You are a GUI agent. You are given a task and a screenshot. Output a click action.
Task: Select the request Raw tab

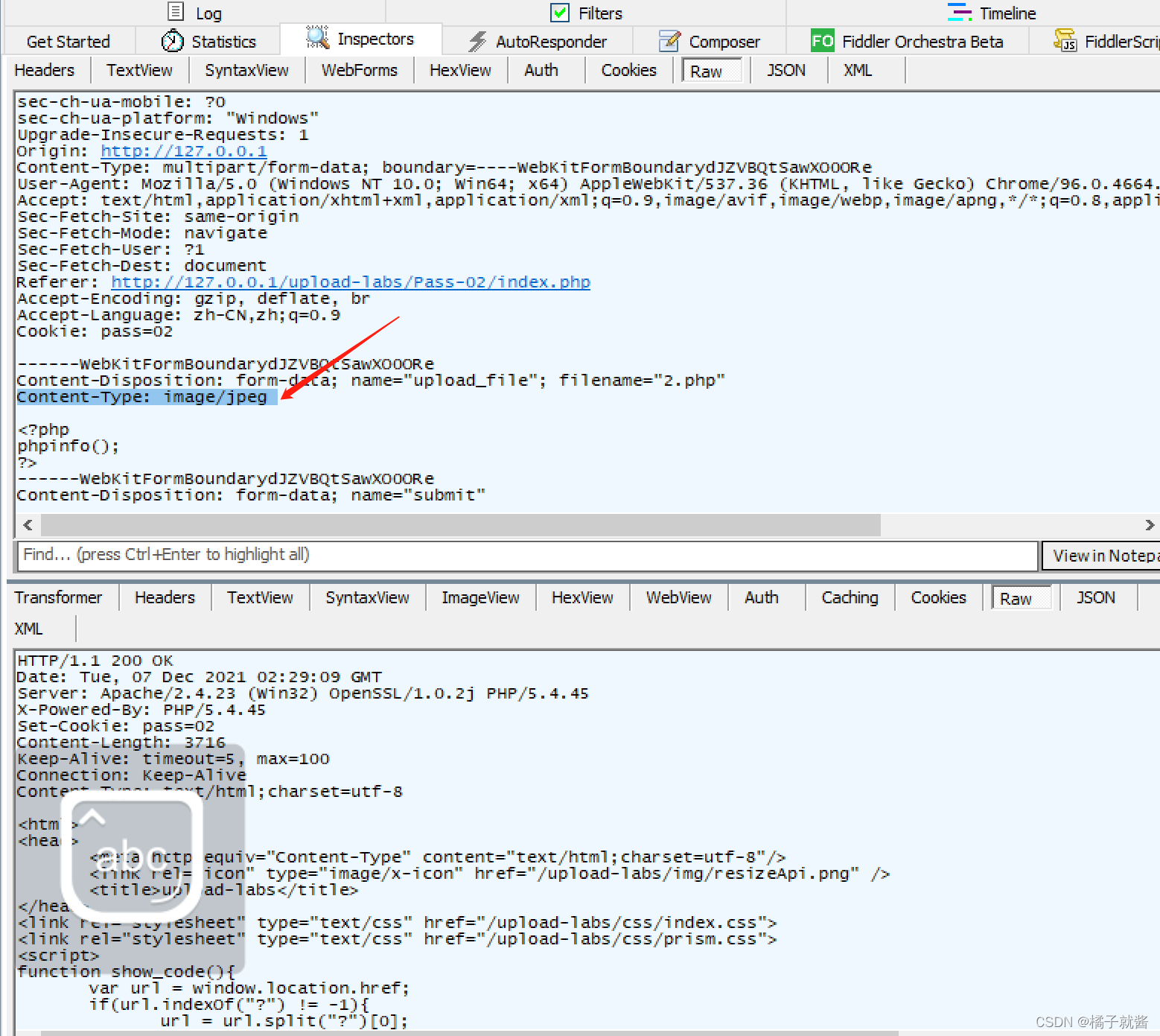coord(712,71)
